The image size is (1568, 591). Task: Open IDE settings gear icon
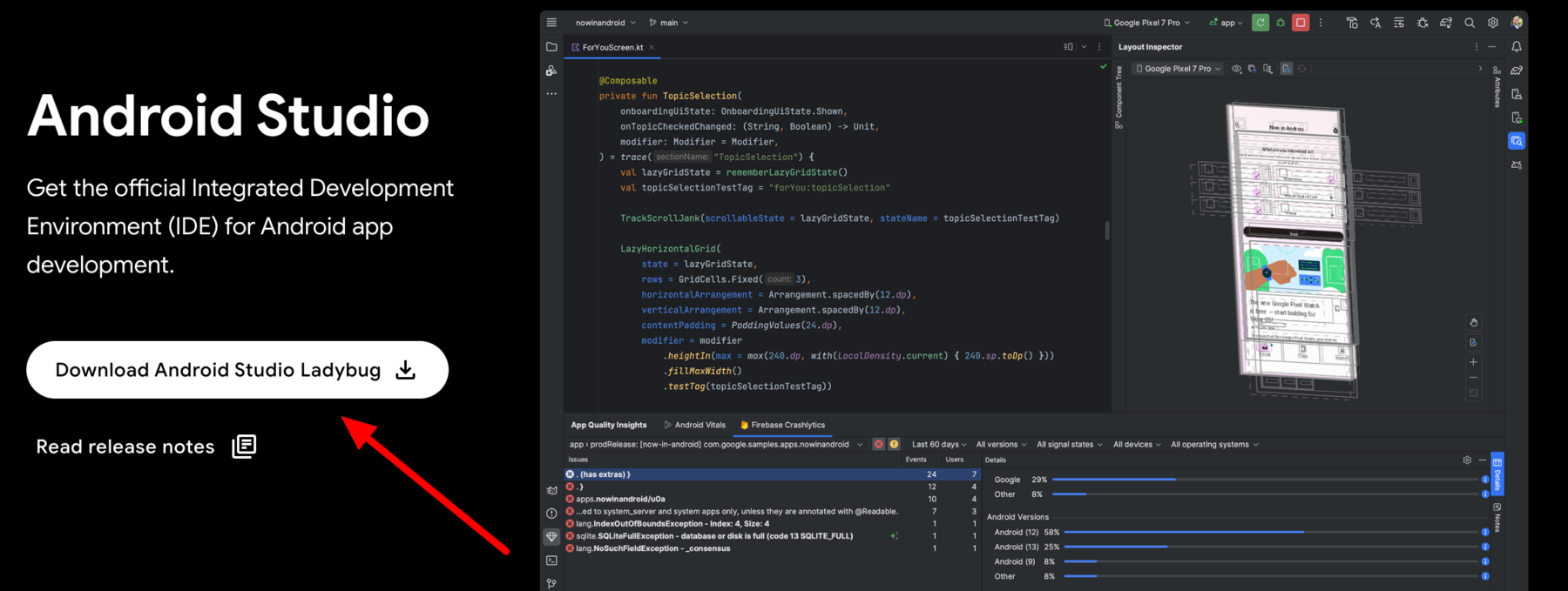(x=1493, y=23)
